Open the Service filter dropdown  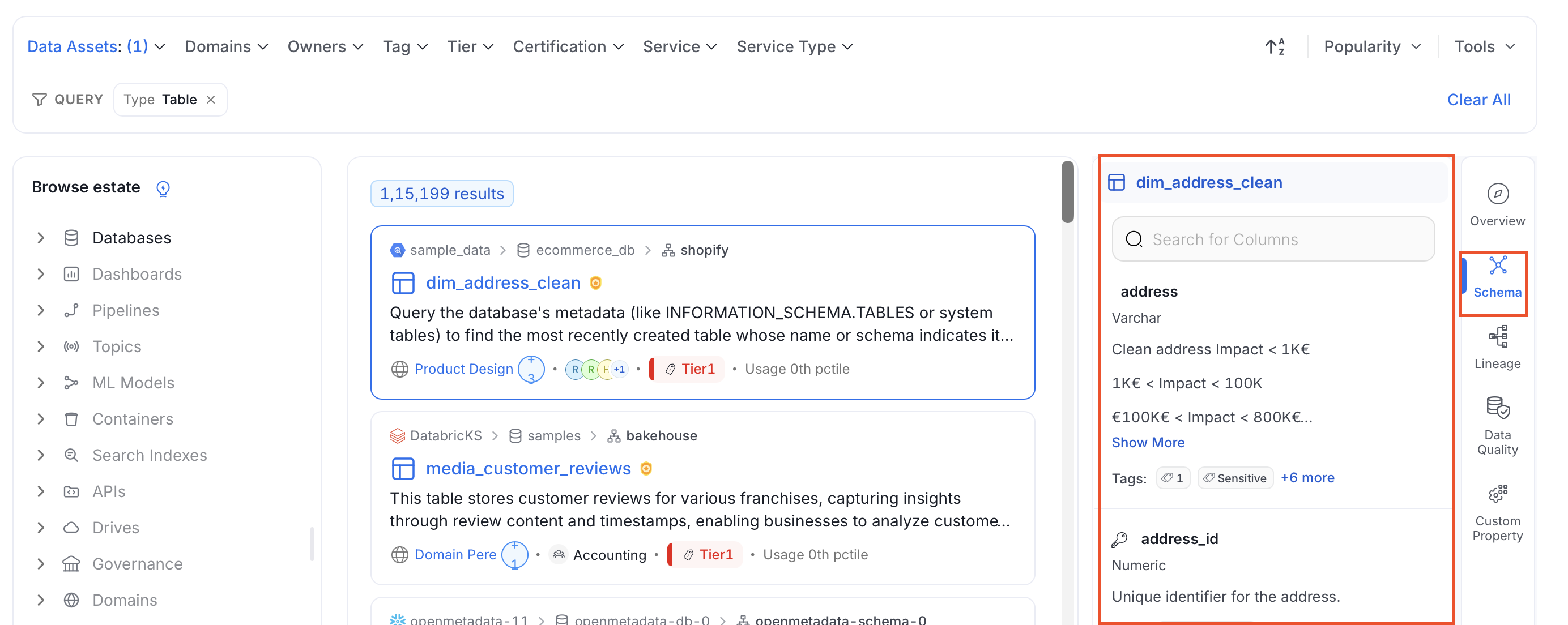coord(679,46)
